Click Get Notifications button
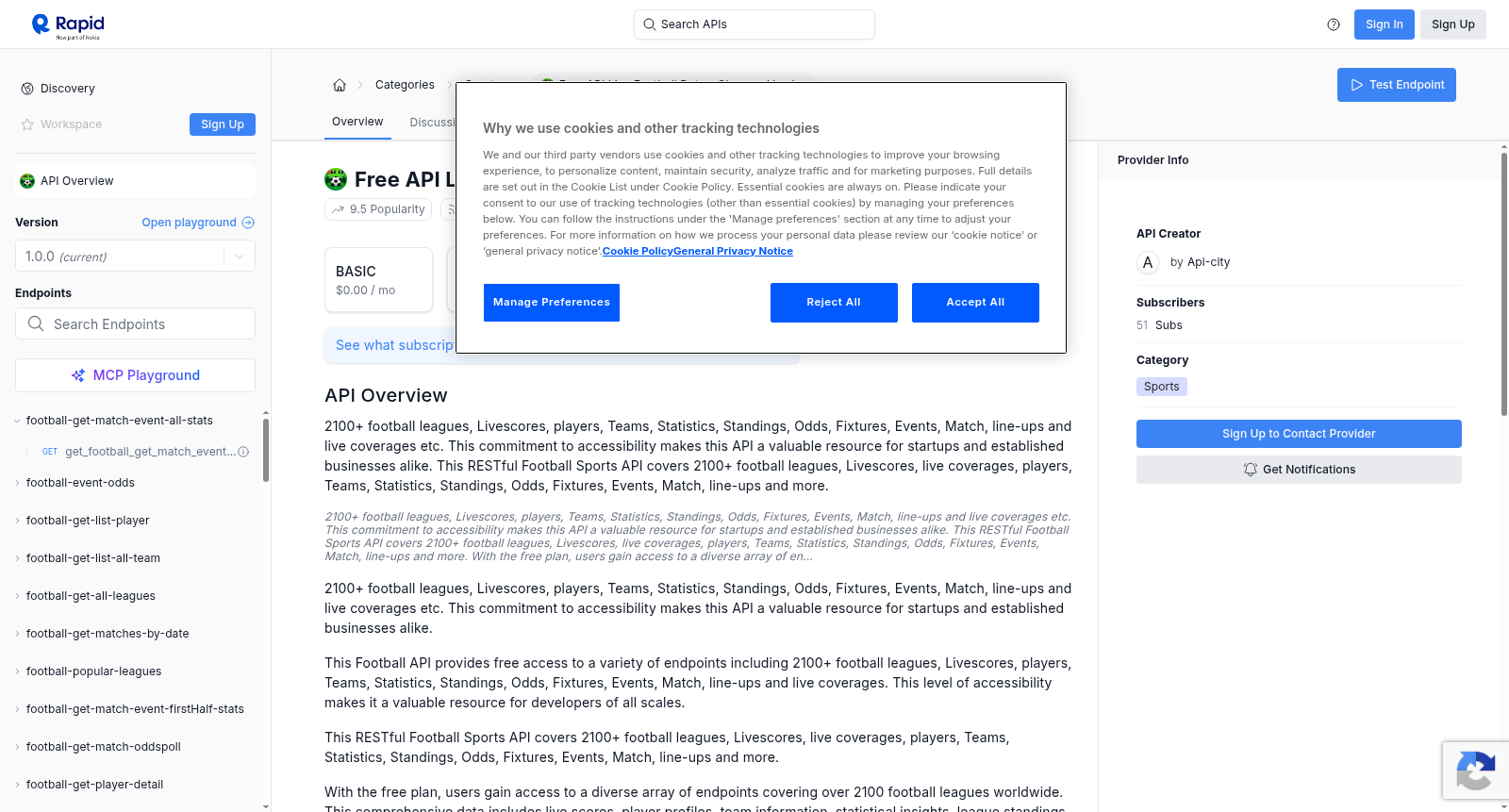Screen dimensions: 1509x812 [x=1299, y=470]
